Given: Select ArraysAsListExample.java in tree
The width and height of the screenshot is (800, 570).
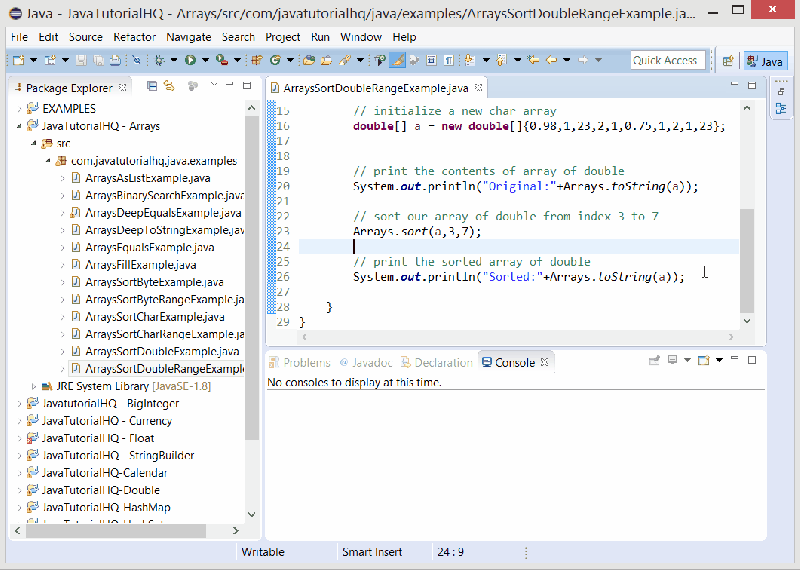Looking at the screenshot, I should (x=147, y=178).
